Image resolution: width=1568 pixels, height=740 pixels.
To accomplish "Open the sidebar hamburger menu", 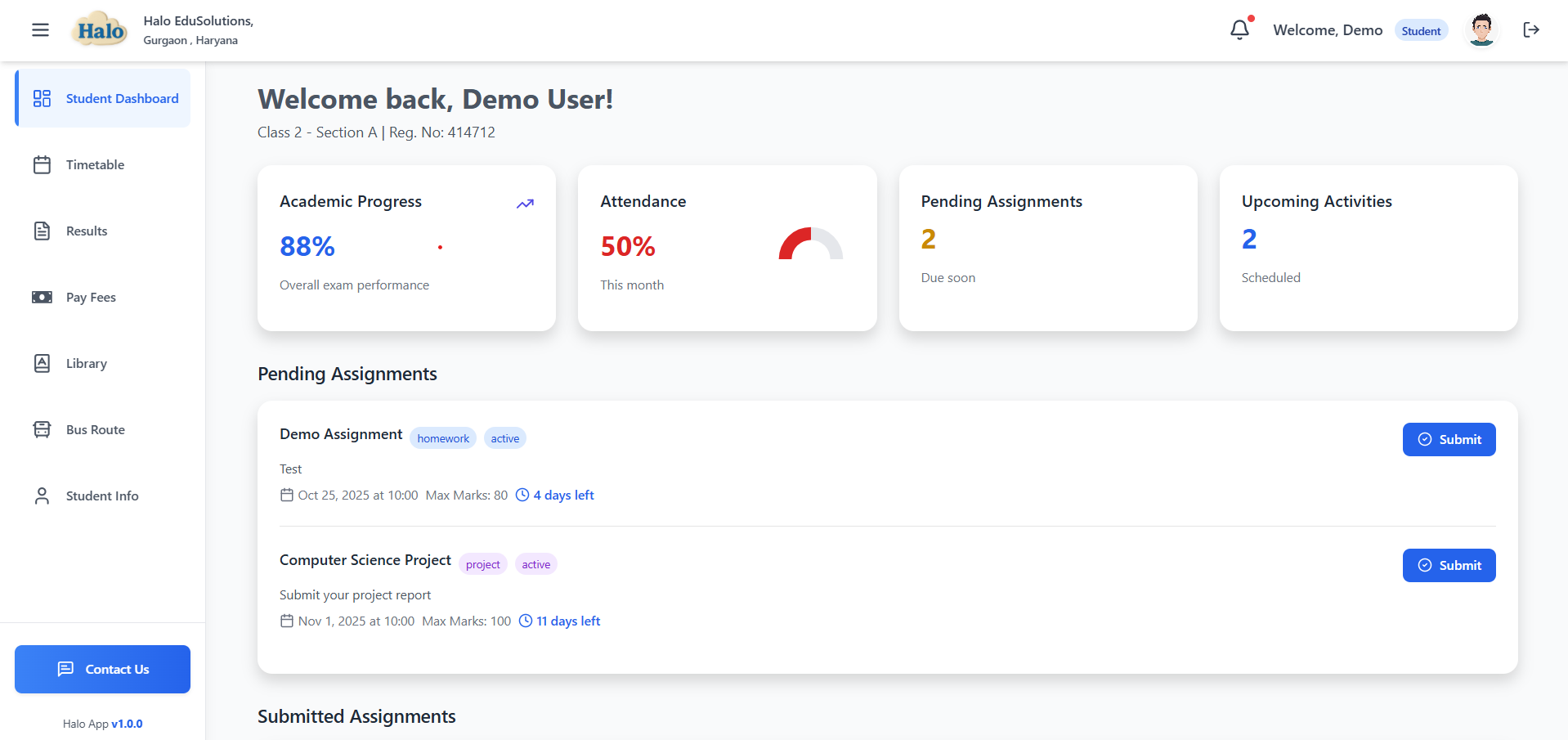I will point(39,29).
